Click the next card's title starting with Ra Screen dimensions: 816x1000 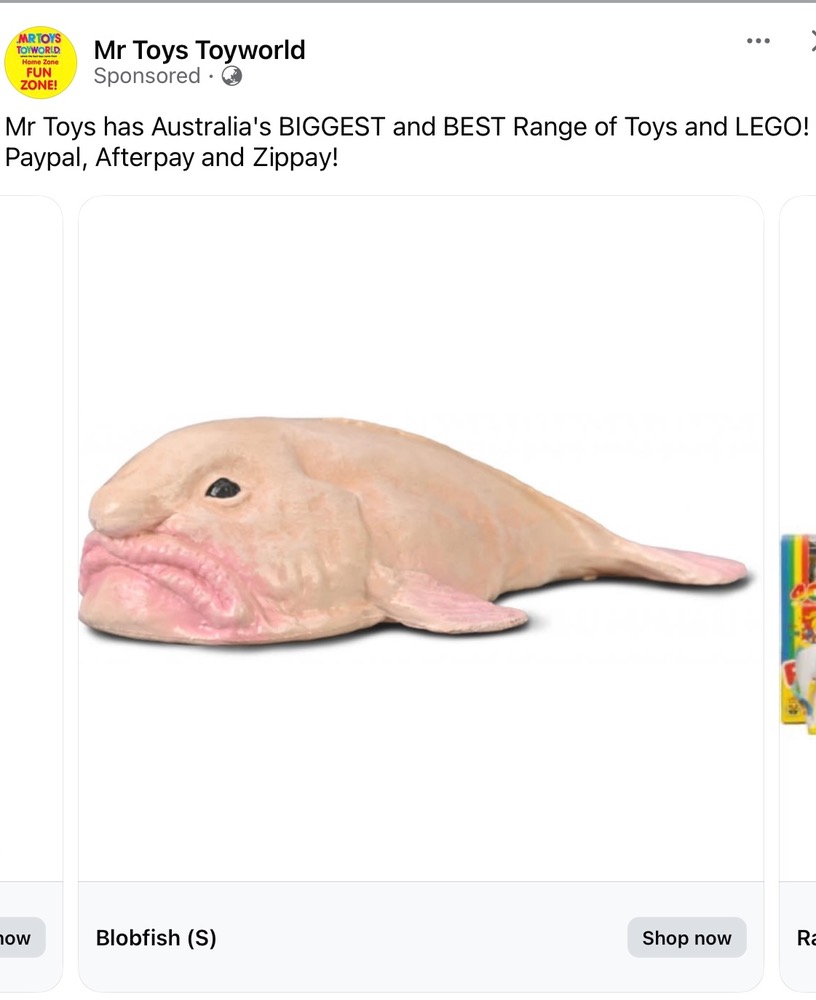[806, 938]
